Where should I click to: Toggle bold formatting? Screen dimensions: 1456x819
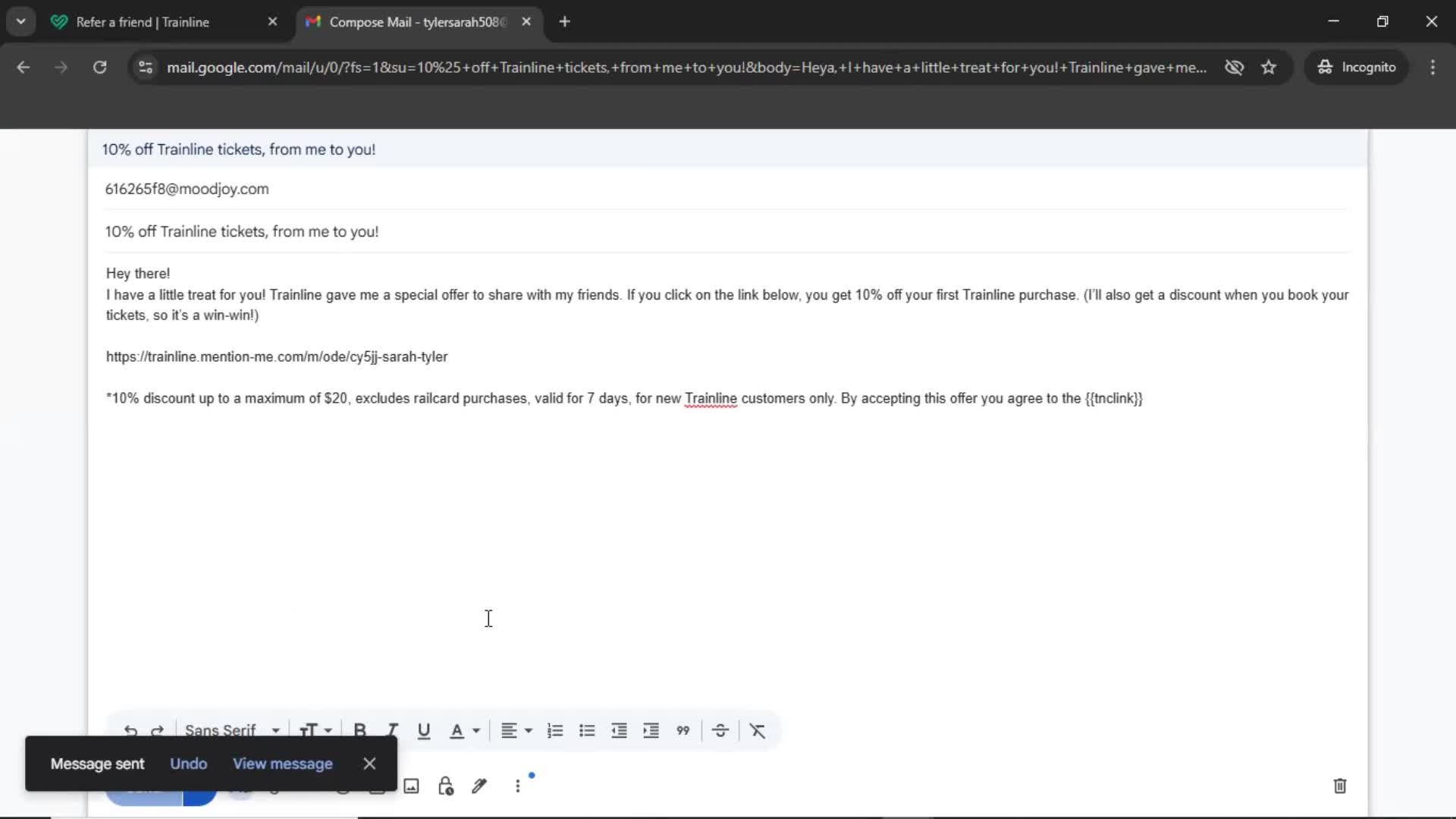(360, 730)
